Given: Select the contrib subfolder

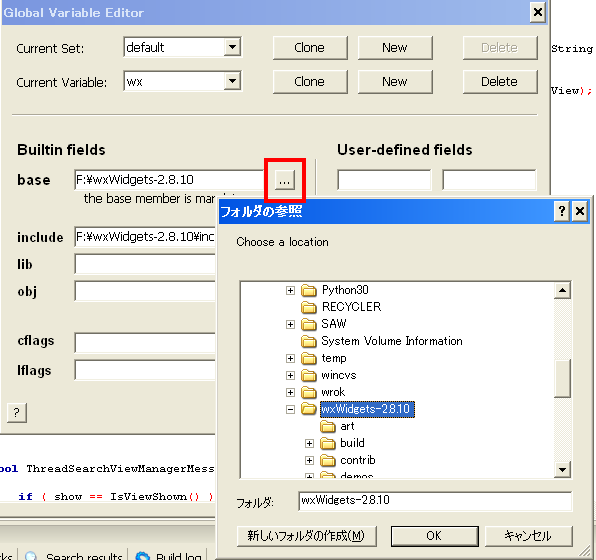Looking at the screenshot, I should 358,460.
